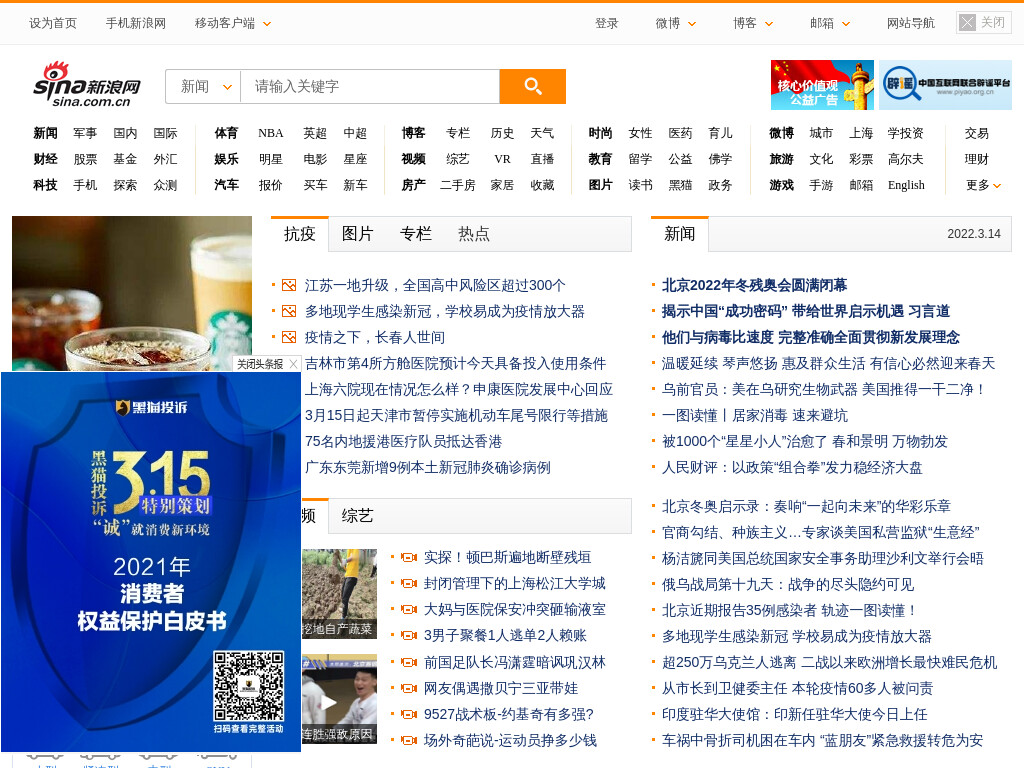1024x768 pixels.
Task: Close the 黑猫投诉 popup via 关闭头条报
Action: (266, 364)
